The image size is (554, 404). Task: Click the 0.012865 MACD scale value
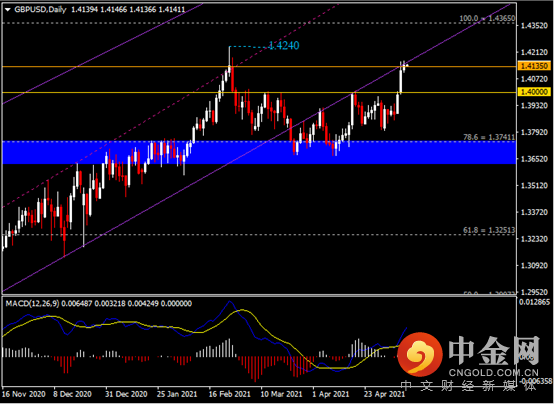click(x=535, y=302)
